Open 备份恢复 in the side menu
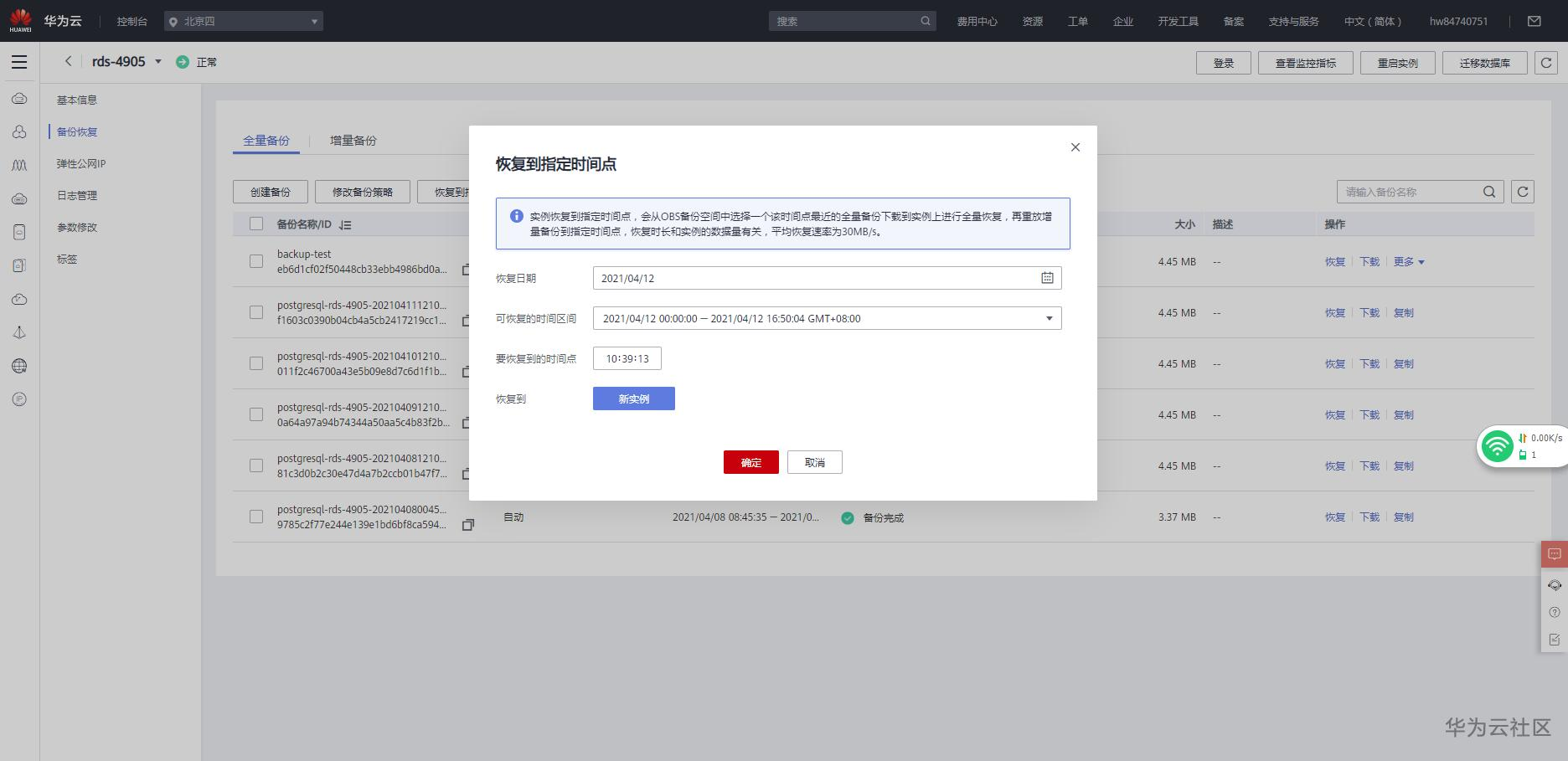The image size is (1568, 761). point(77,132)
